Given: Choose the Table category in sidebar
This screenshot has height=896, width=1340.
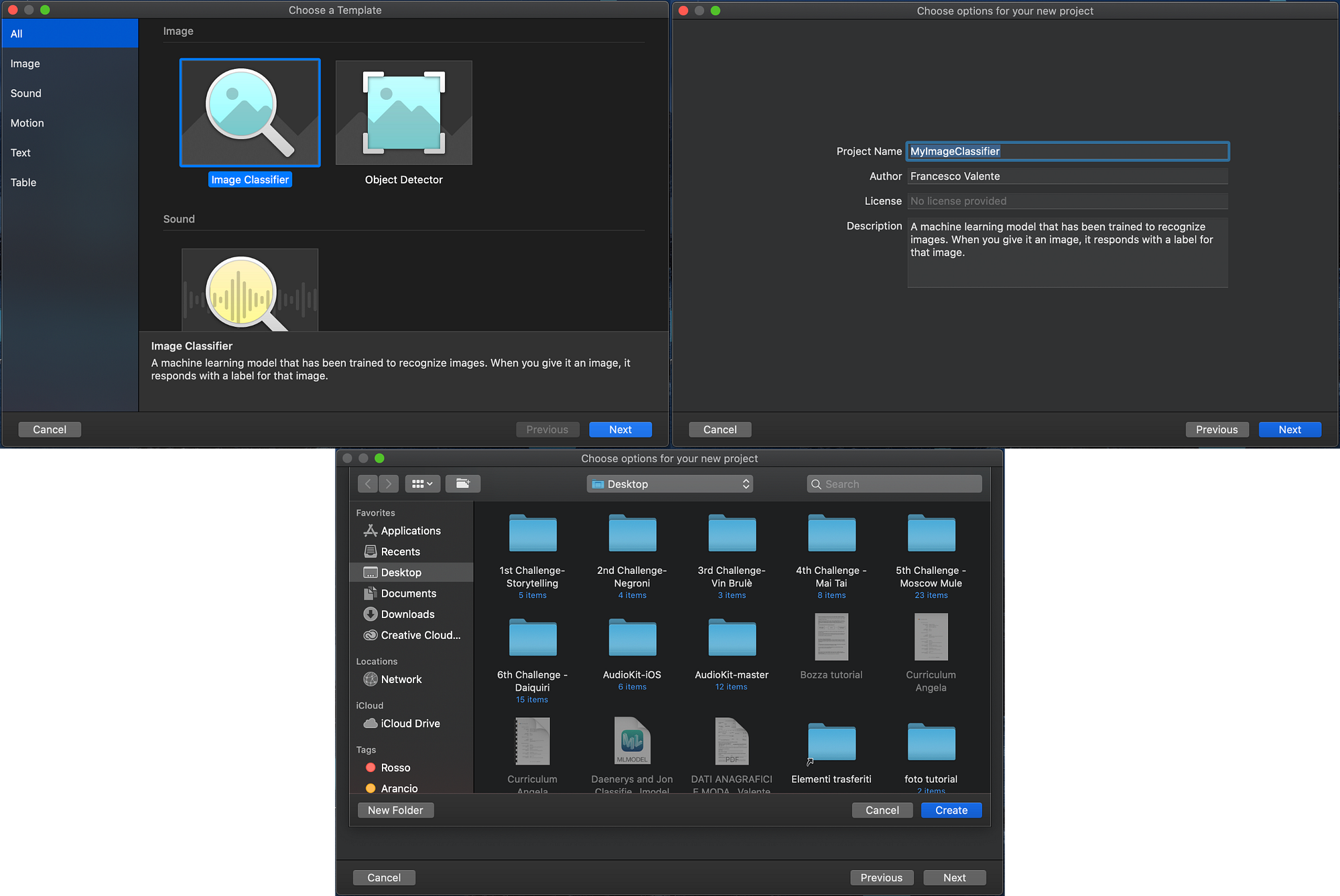Looking at the screenshot, I should click(23, 182).
